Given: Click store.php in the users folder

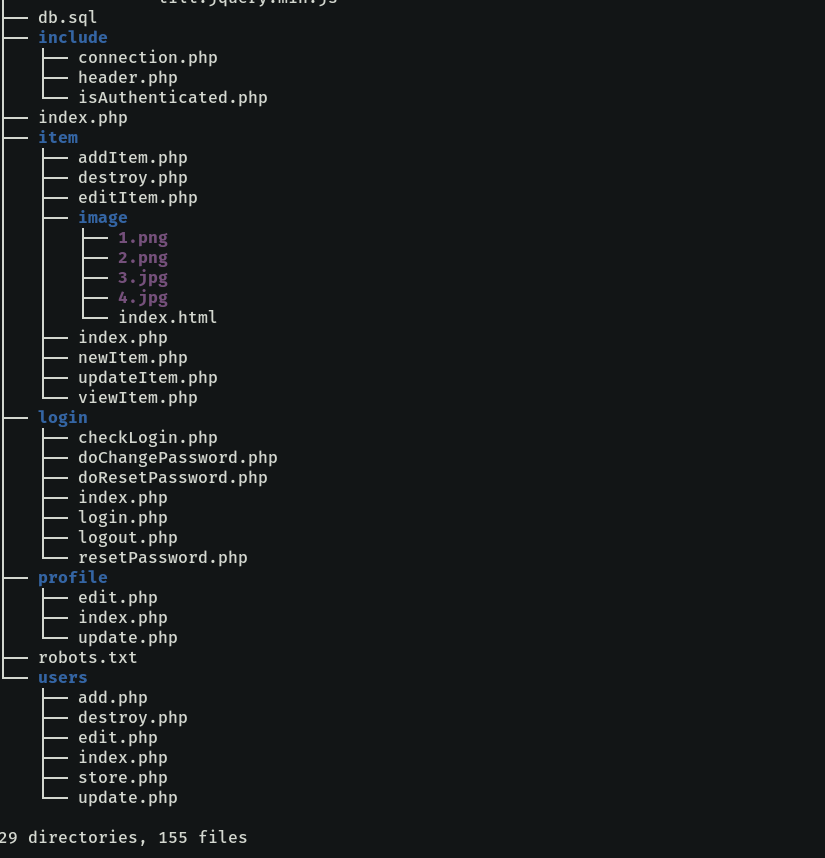Looking at the screenshot, I should click(122, 778).
